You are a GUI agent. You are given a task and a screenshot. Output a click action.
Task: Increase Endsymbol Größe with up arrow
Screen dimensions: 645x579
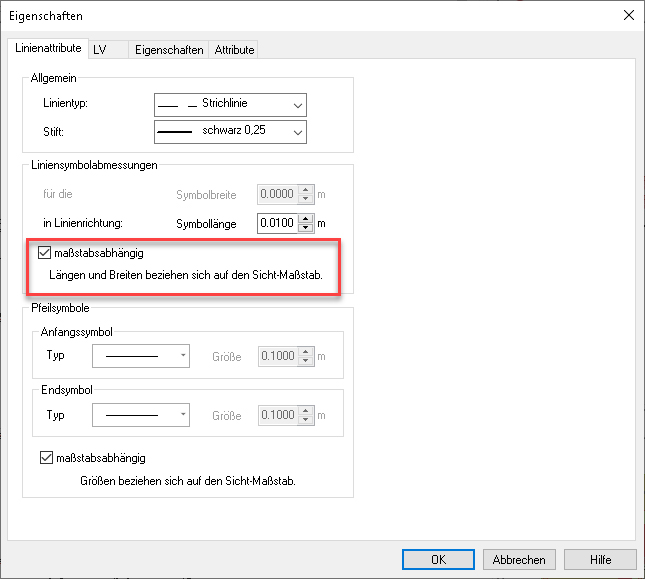coord(306,411)
